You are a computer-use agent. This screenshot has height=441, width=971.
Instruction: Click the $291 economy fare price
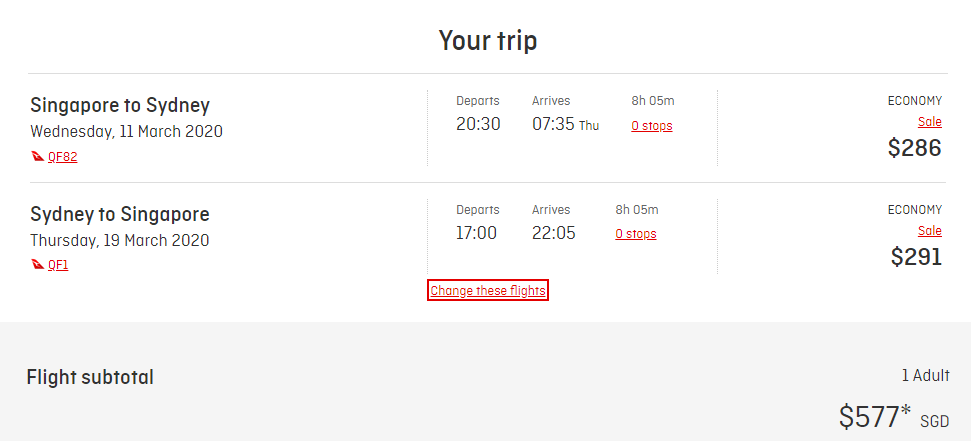coord(916,257)
